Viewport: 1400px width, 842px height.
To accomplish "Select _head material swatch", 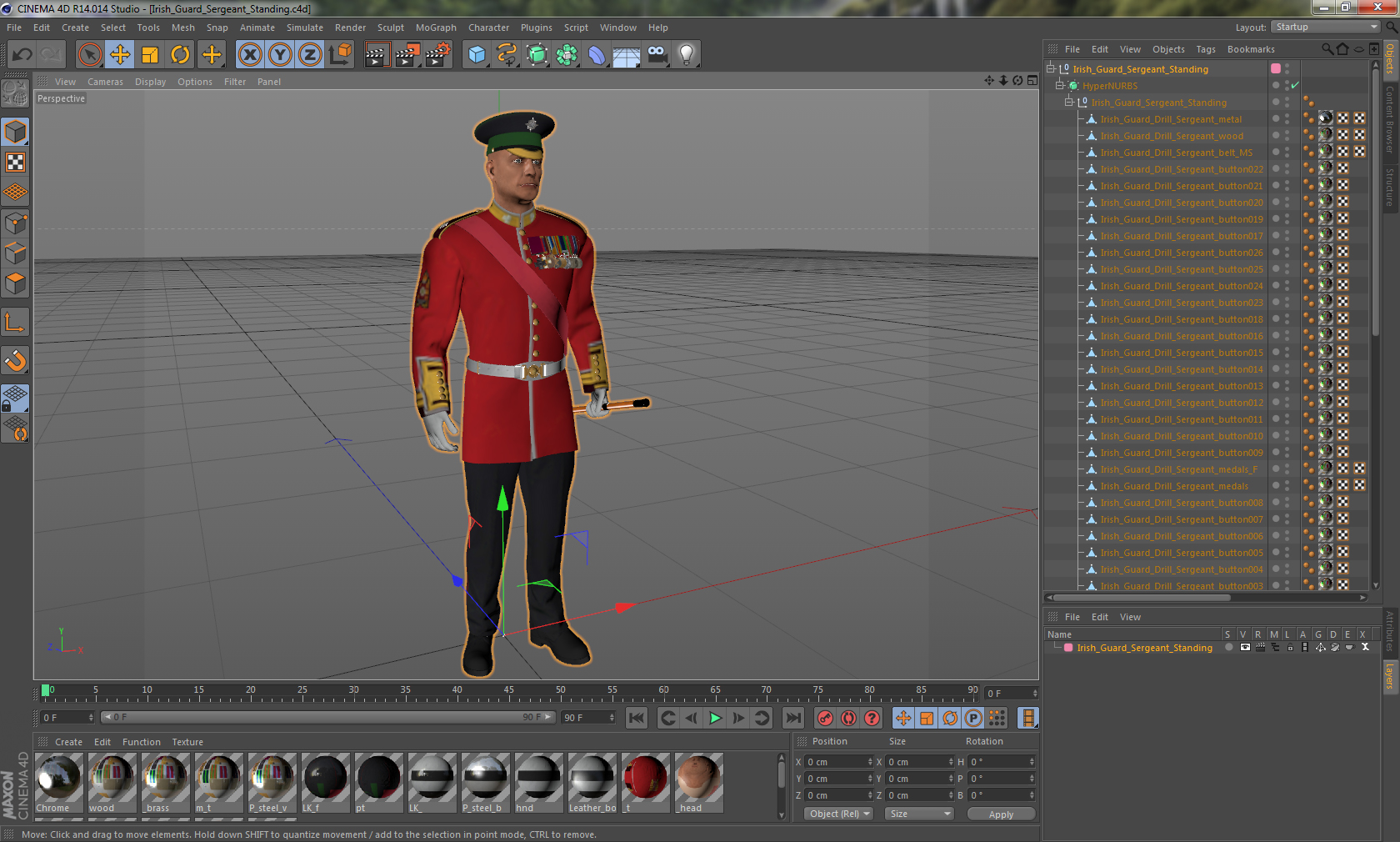I will (698, 783).
